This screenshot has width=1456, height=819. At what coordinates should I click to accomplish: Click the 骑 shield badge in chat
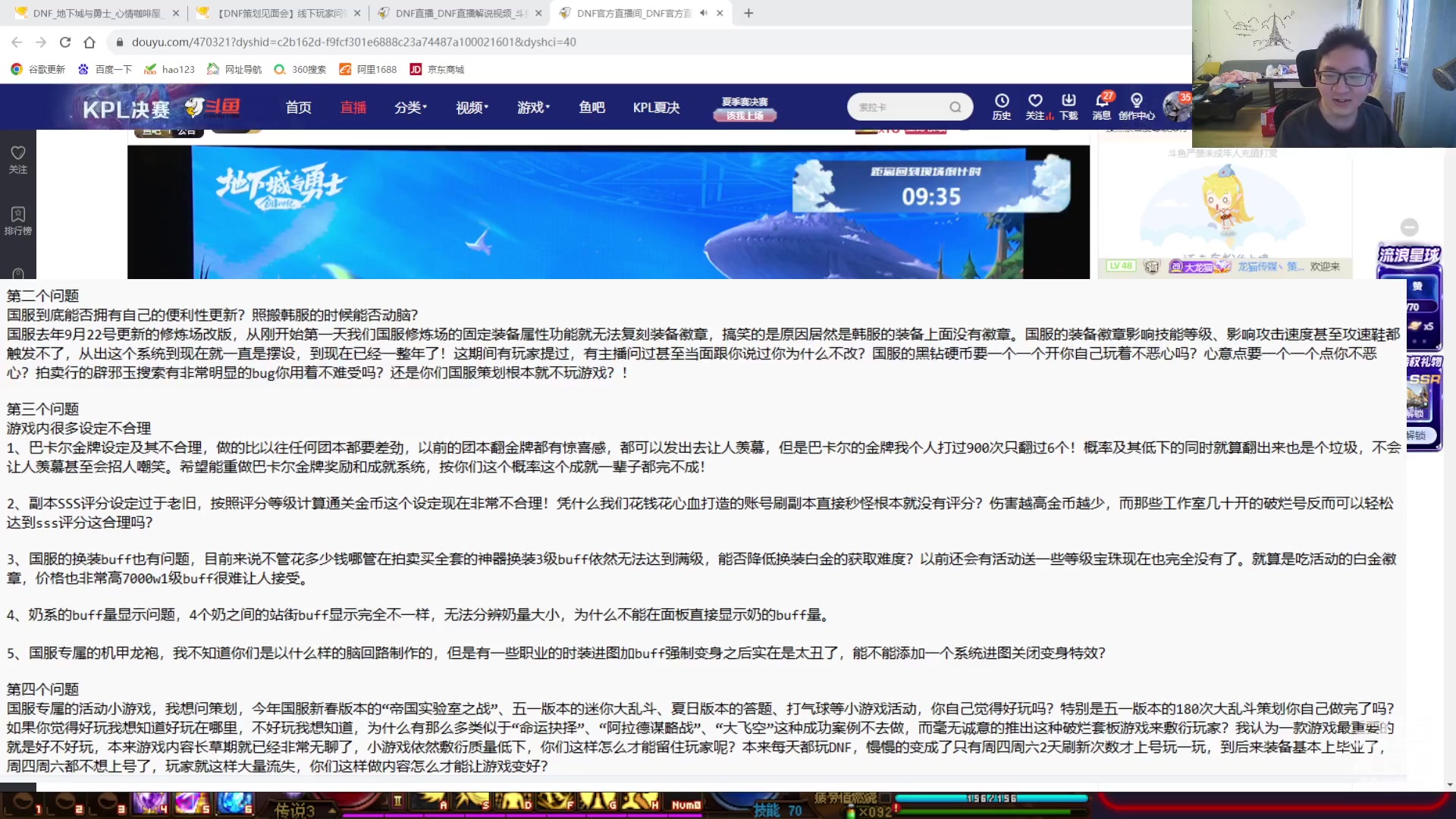tap(1152, 266)
